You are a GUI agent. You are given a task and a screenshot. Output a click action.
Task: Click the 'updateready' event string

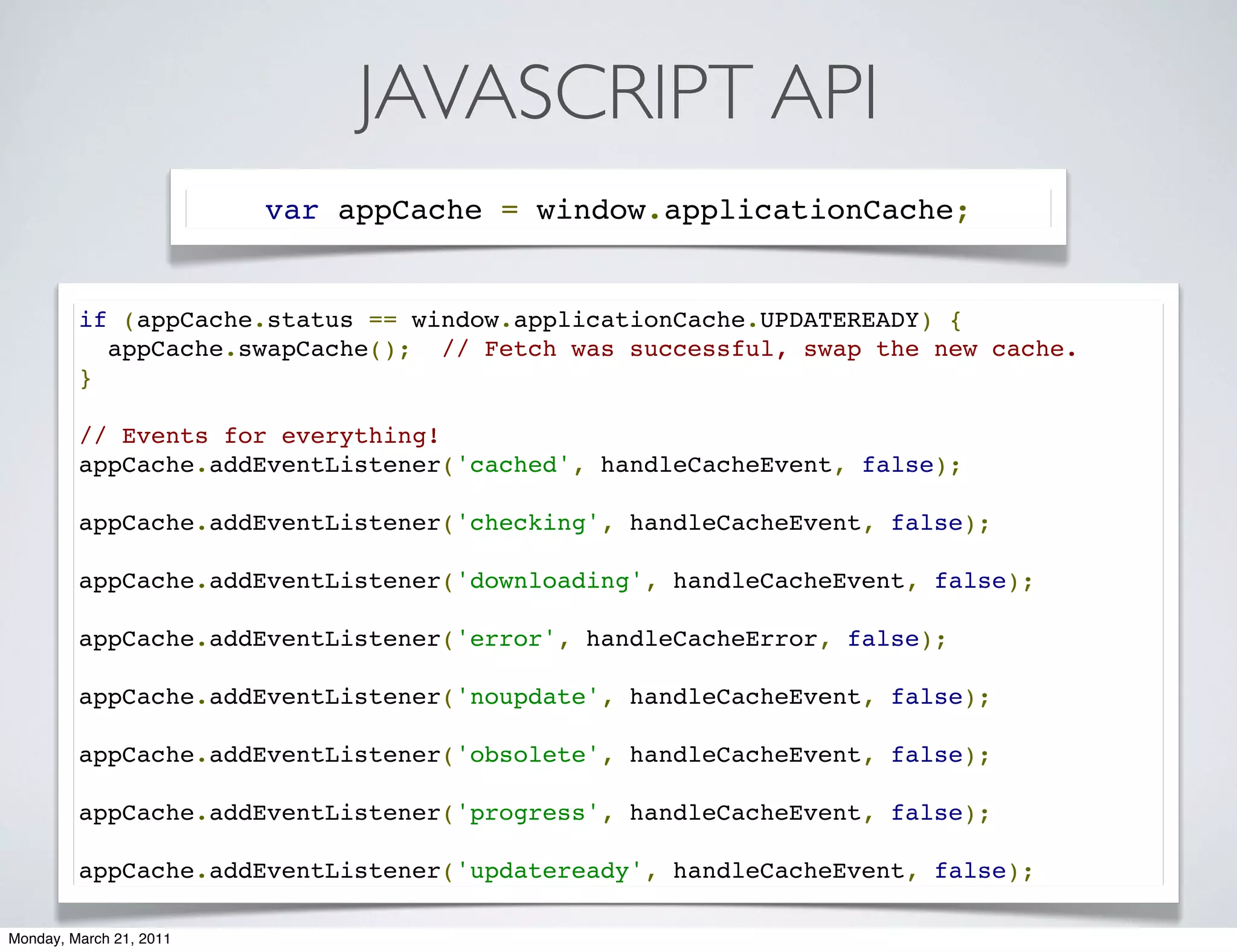click(x=549, y=871)
